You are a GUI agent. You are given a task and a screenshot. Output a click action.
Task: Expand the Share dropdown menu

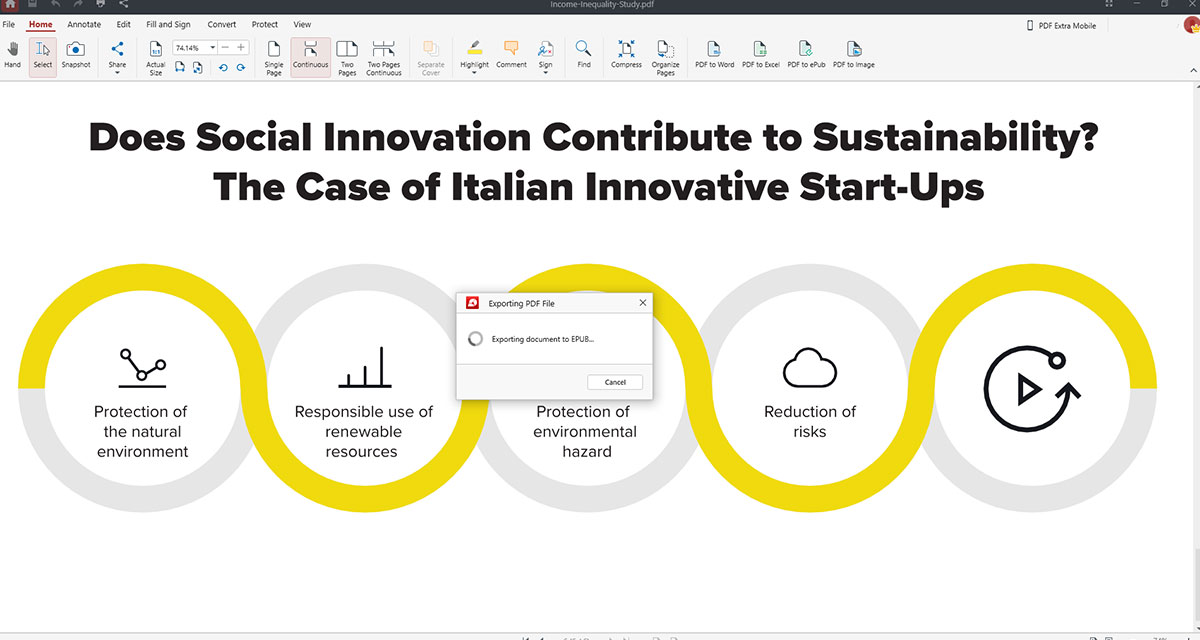point(117,73)
